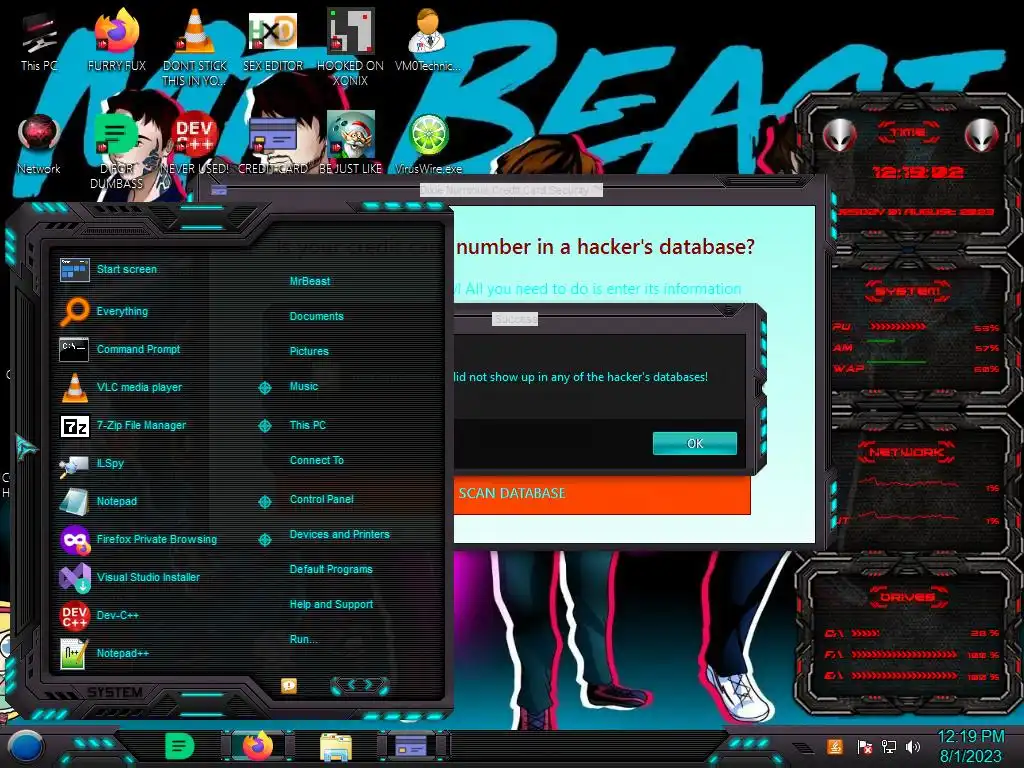Viewport: 1024px width, 768px height.
Task: Click the Start orb button
Action: (26, 747)
